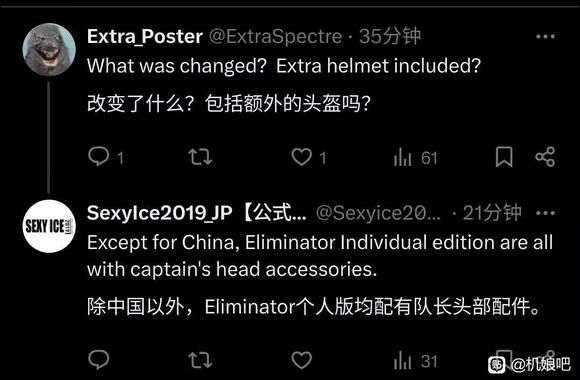
Task: Open the SexyIce2019_JP display name
Action: [196, 213]
